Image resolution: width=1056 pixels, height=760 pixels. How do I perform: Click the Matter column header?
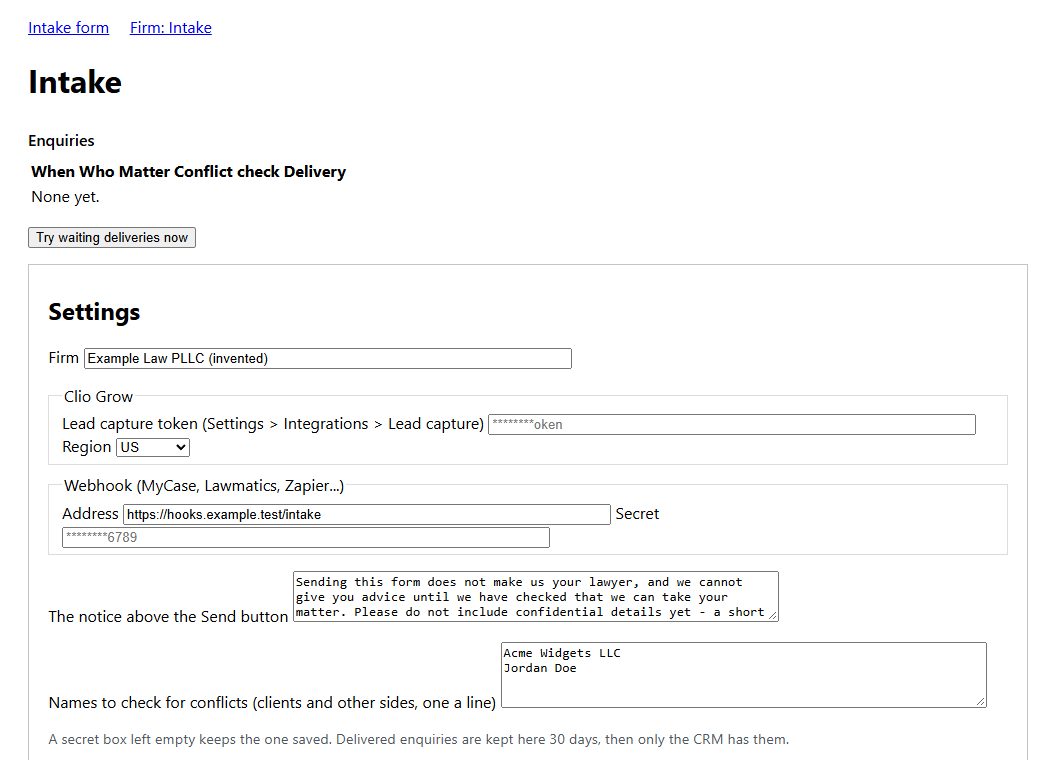(144, 172)
